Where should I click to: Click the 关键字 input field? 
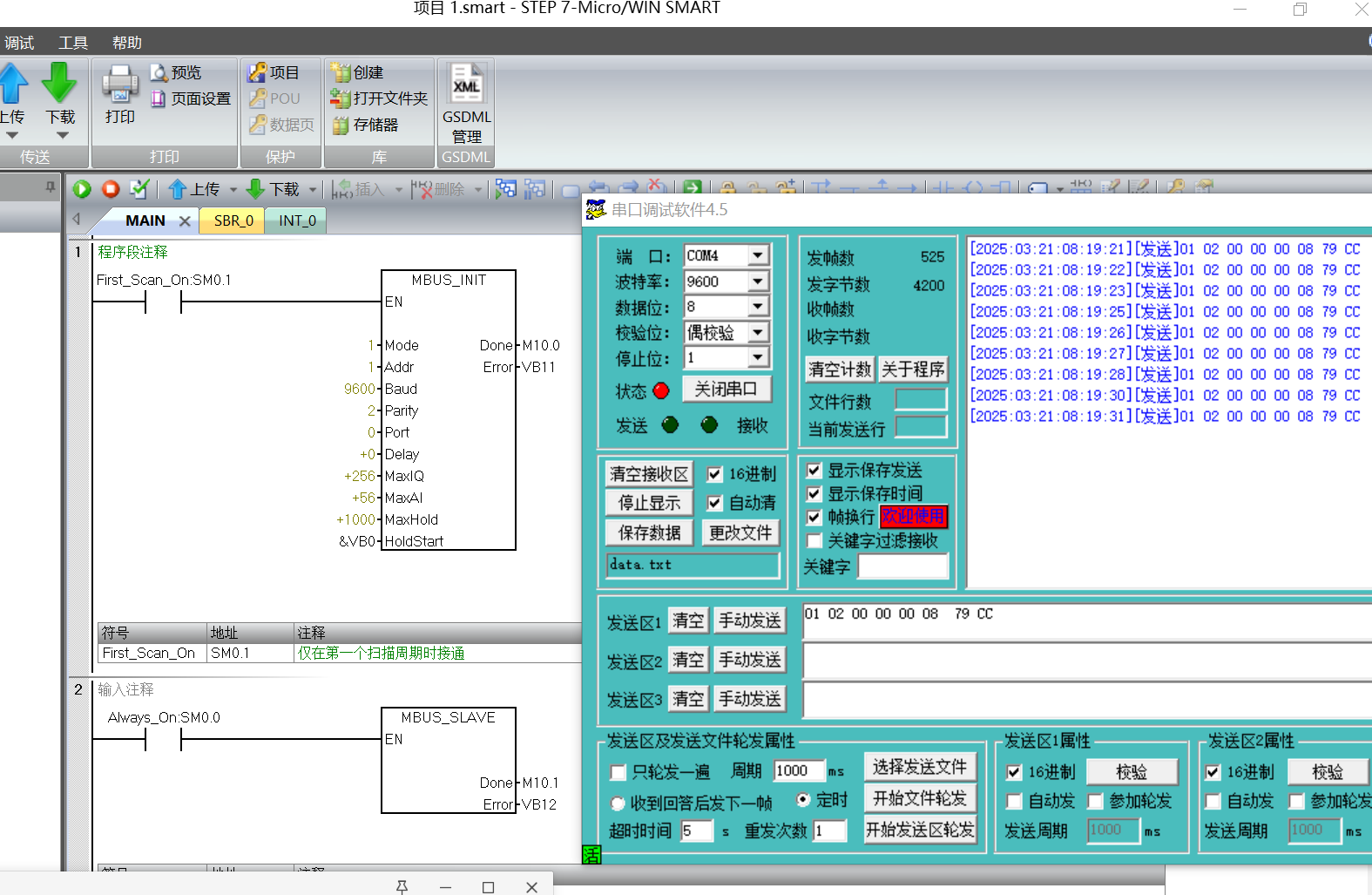coord(902,566)
